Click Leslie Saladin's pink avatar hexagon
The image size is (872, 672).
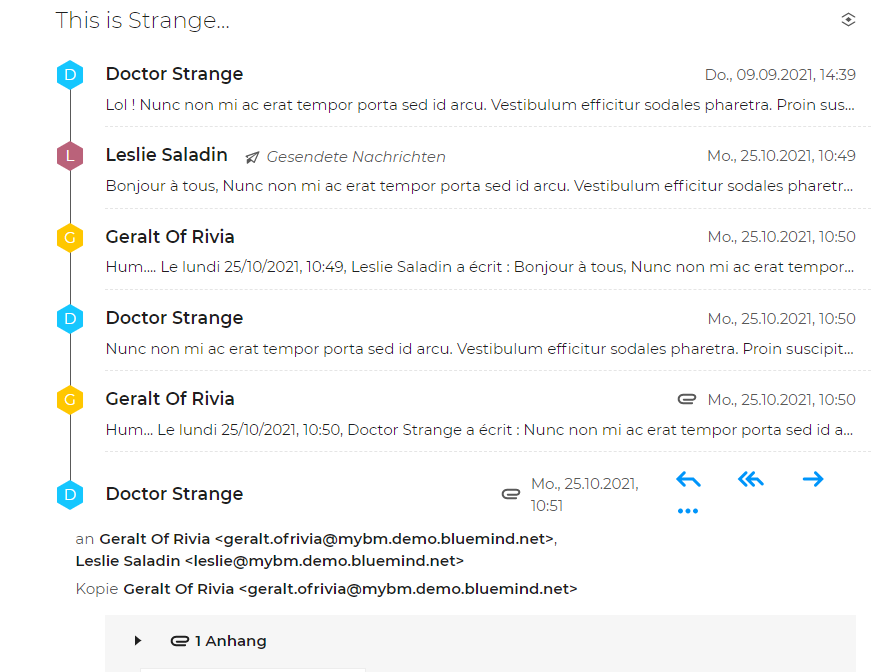[x=69, y=156]
